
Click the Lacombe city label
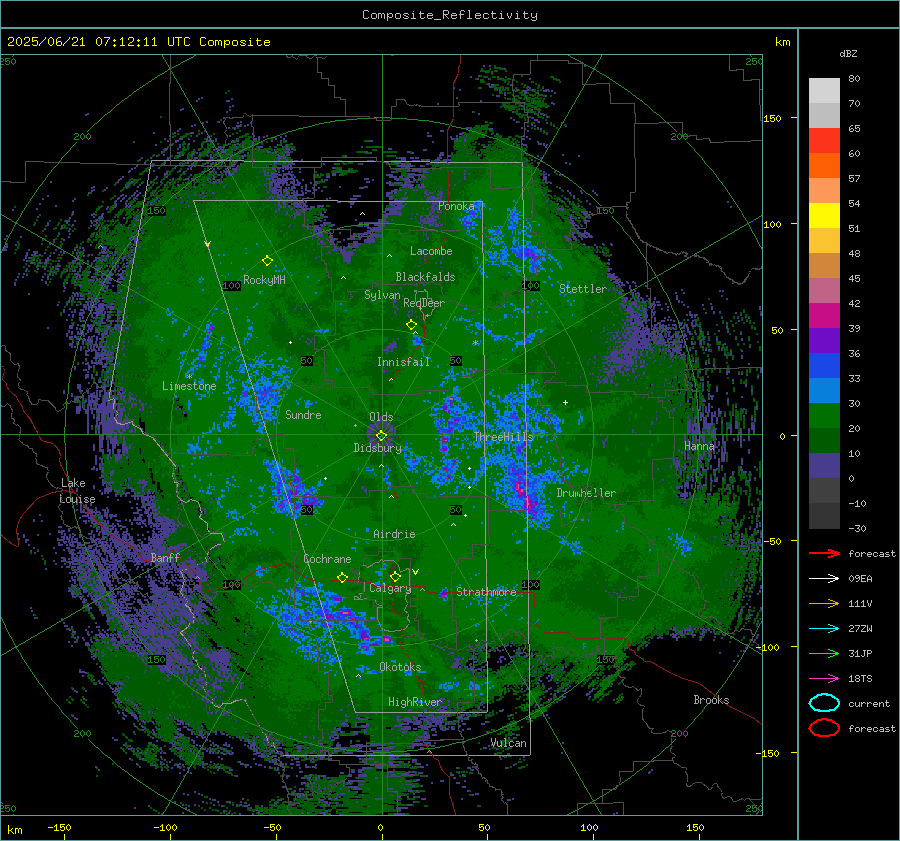pos(431,251)
